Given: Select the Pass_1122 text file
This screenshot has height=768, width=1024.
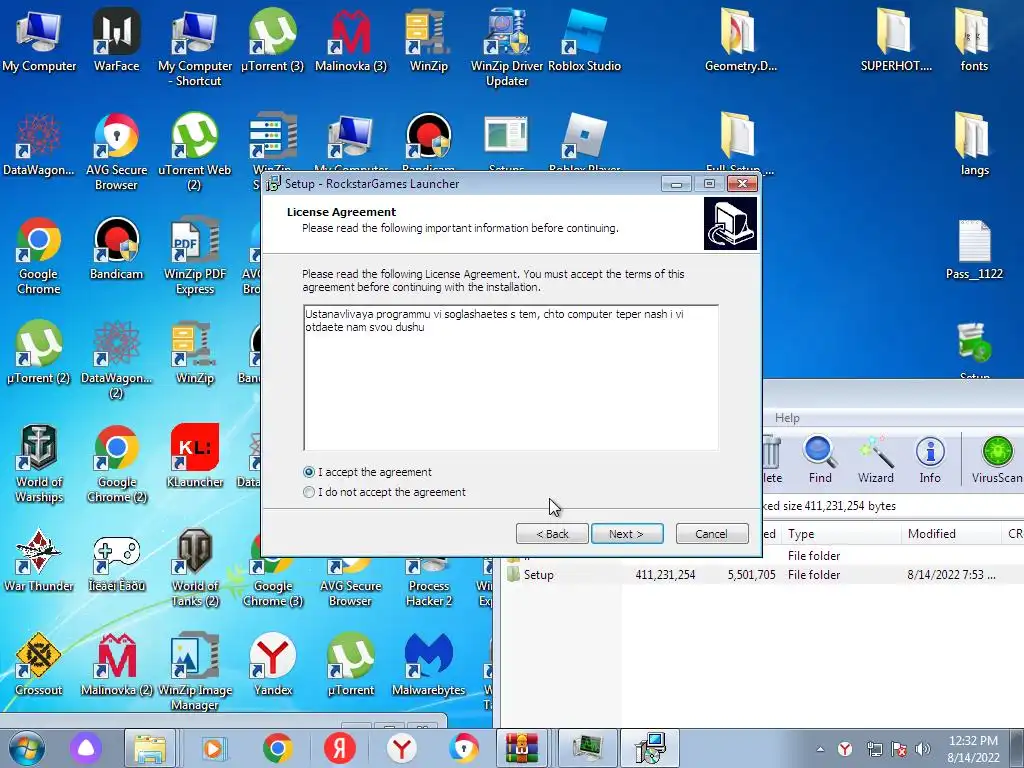Looking at the screenshot, I should 974,249.
